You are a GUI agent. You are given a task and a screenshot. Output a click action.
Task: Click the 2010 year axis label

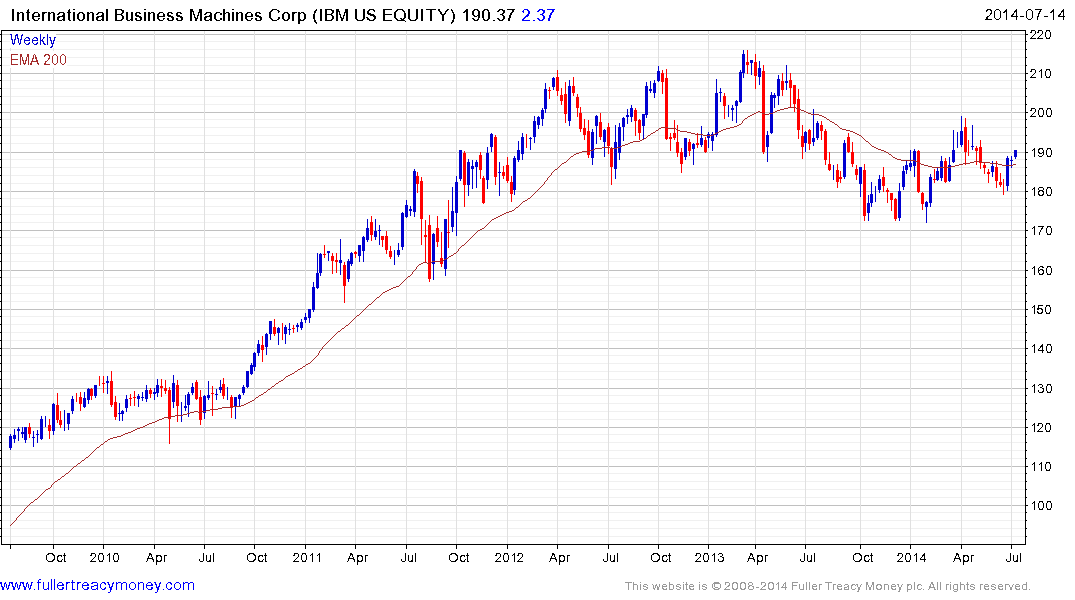pos(104,557)
